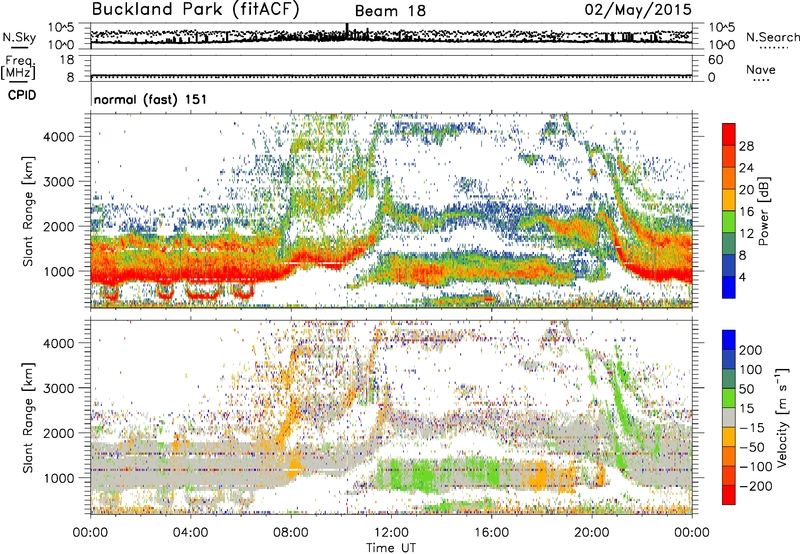Viewport: 800px width, 554px height.
Task: Click the "Buckland Park (fitACF)" plot title
Action: (195, 9)
